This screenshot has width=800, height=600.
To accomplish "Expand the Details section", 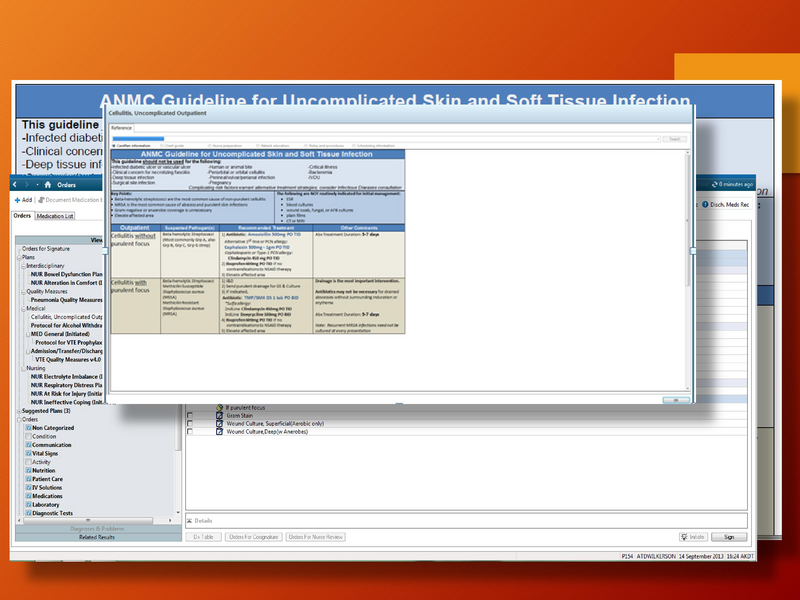I will coord(189,521).
